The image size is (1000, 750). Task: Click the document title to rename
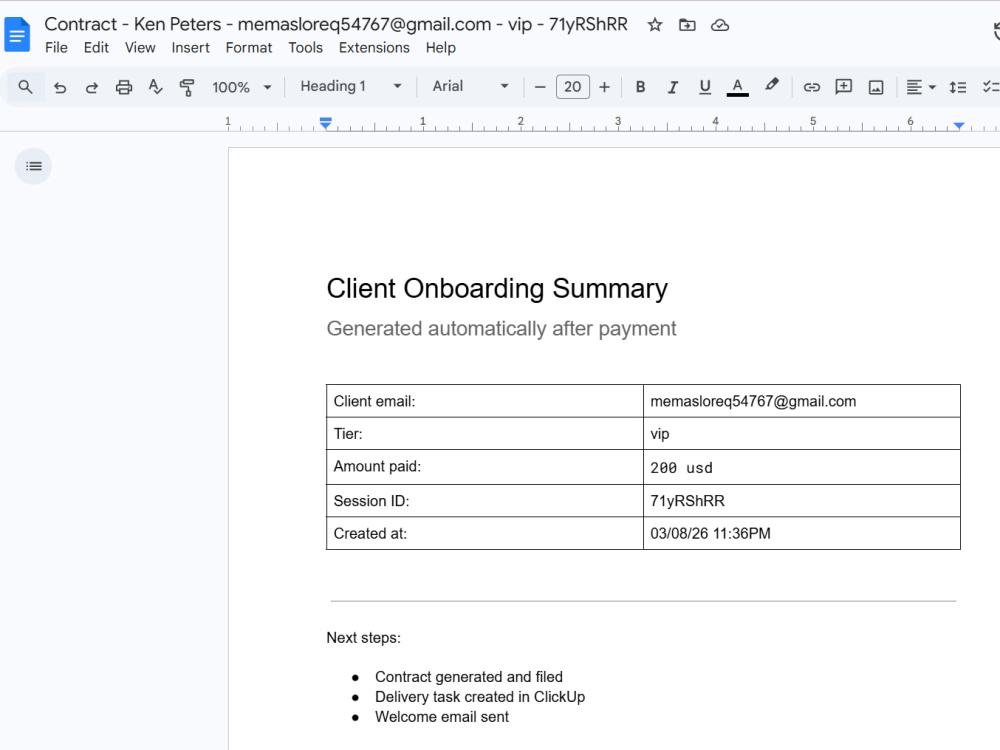point(336,24)
